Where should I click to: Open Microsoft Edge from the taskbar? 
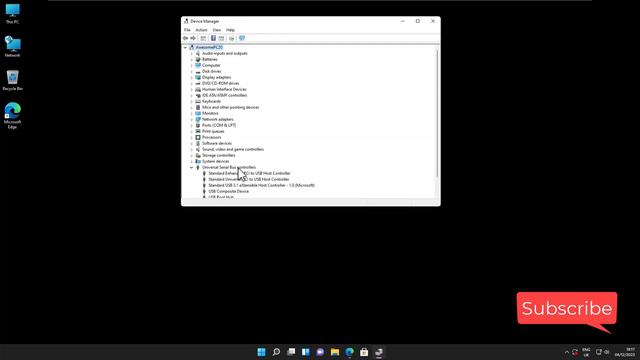(349, 352)
